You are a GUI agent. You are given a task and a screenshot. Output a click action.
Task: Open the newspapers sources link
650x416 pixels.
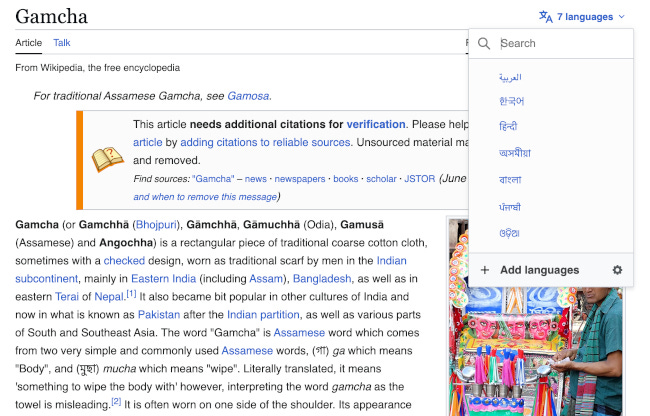(x=300, y=179)
